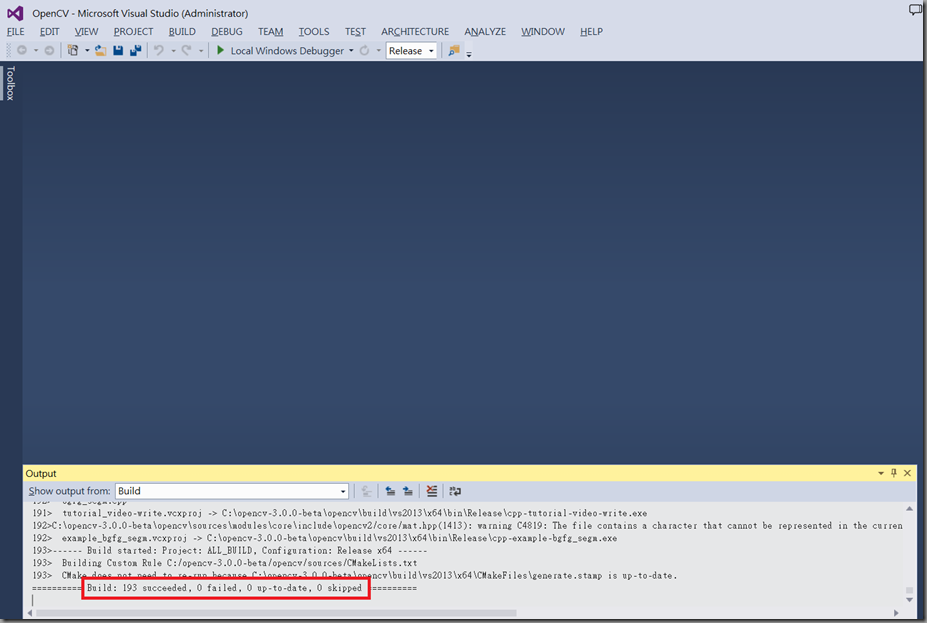Open the EDIT menu
Image resolution: width=927 pixels, height=623 pixels.
click(x=50, y=31)
